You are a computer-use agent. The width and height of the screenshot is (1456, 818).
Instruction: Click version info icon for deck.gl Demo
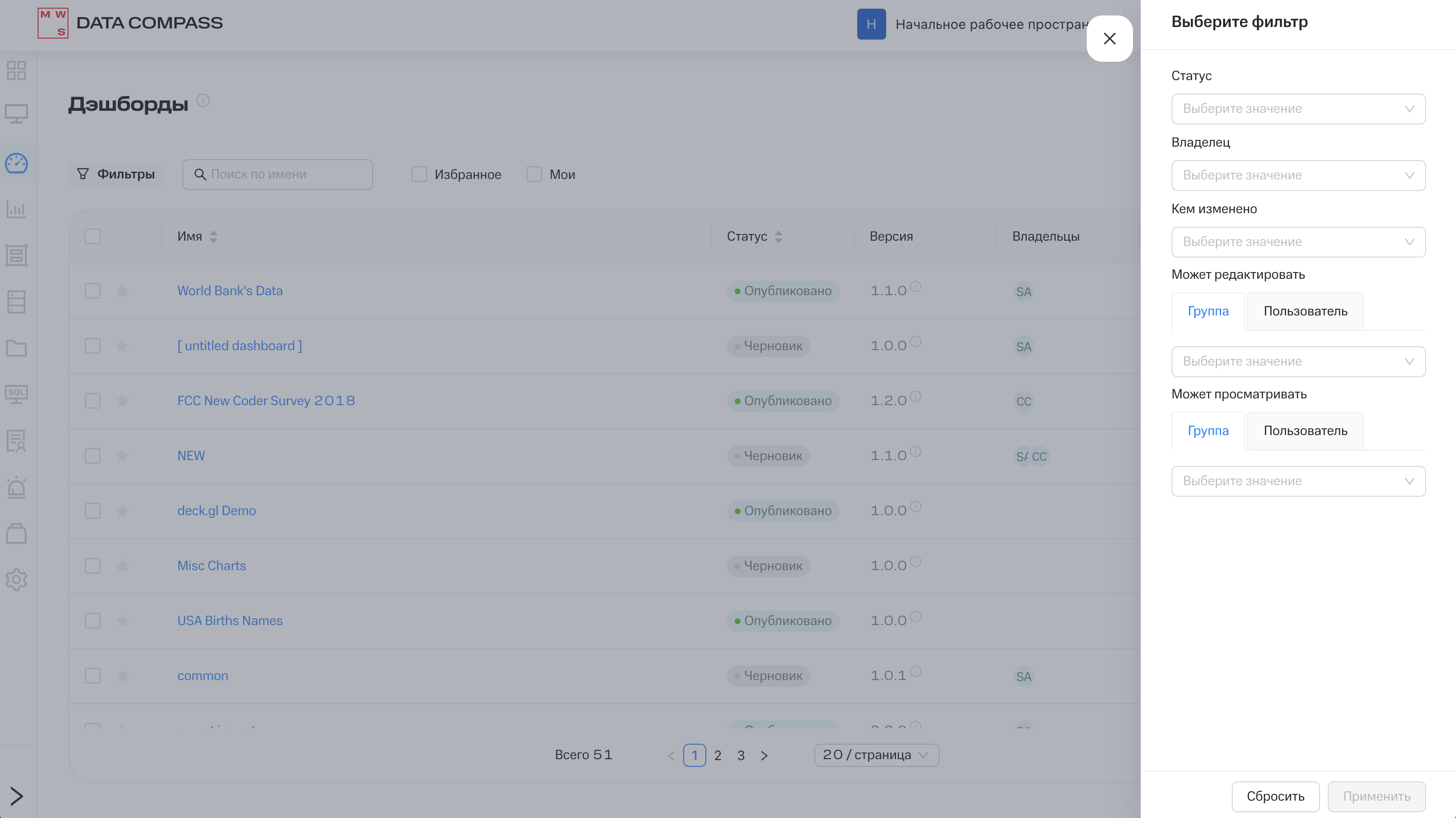(x=916, y=506)
